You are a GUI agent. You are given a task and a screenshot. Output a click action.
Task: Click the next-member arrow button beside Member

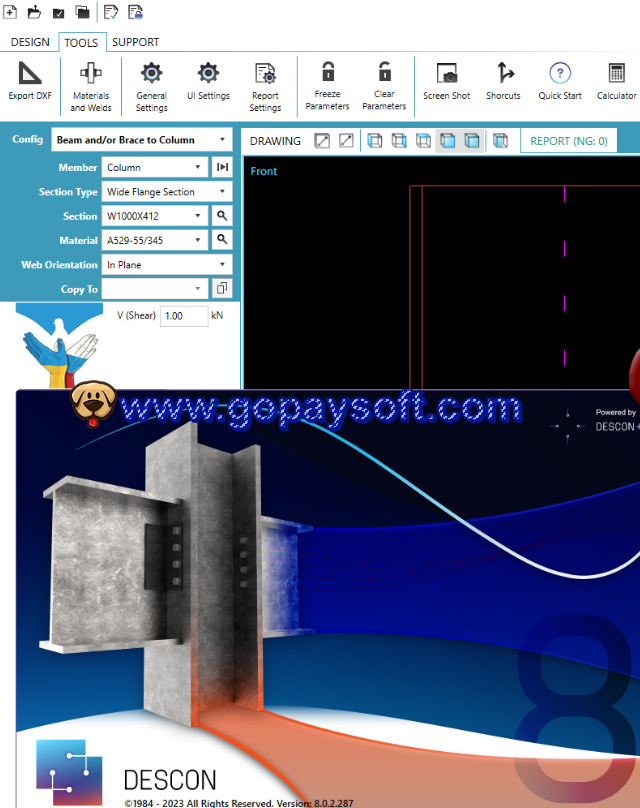pyautogui.click(x=222, y=167)
